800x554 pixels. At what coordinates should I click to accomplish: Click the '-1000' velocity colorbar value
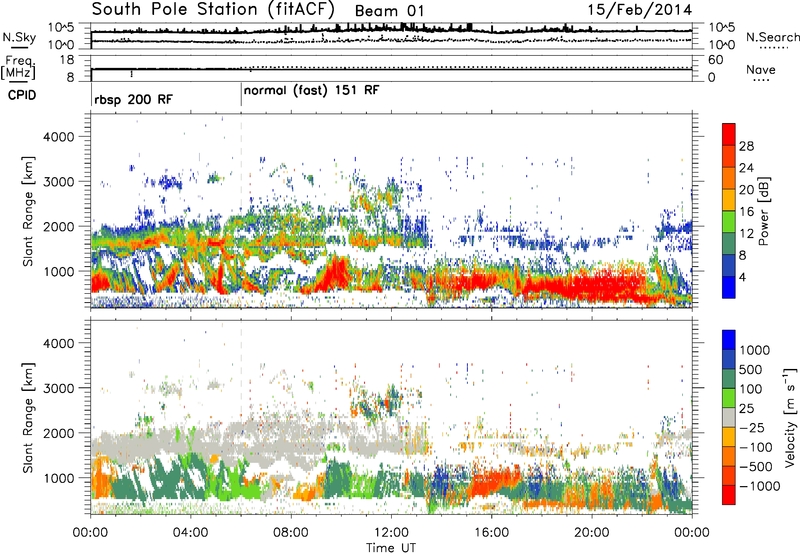pos(760,486)
